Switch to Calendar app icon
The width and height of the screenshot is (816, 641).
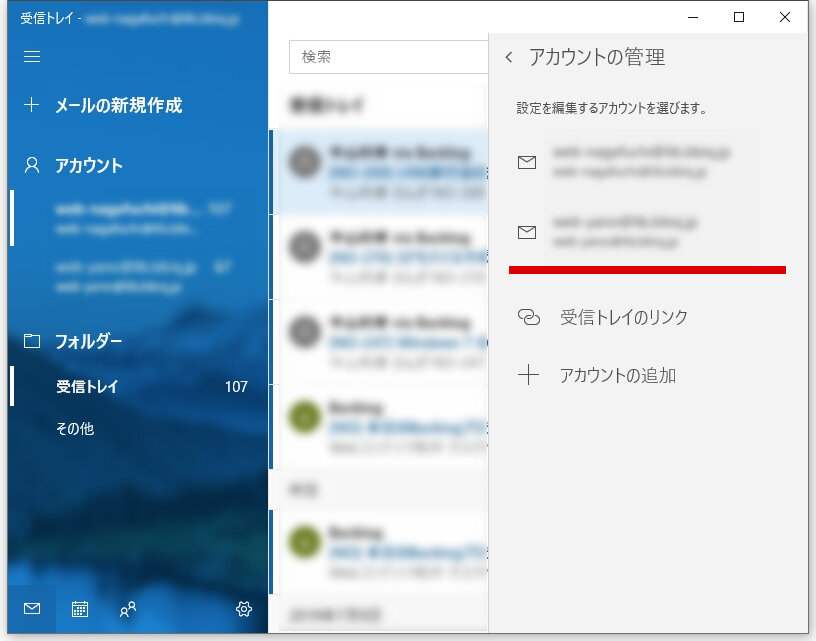80,609
